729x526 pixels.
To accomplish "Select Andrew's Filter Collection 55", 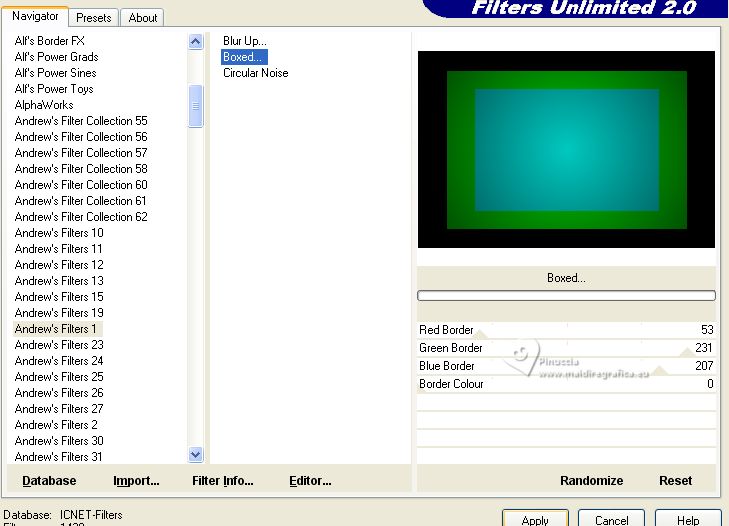I will (81, 121).
